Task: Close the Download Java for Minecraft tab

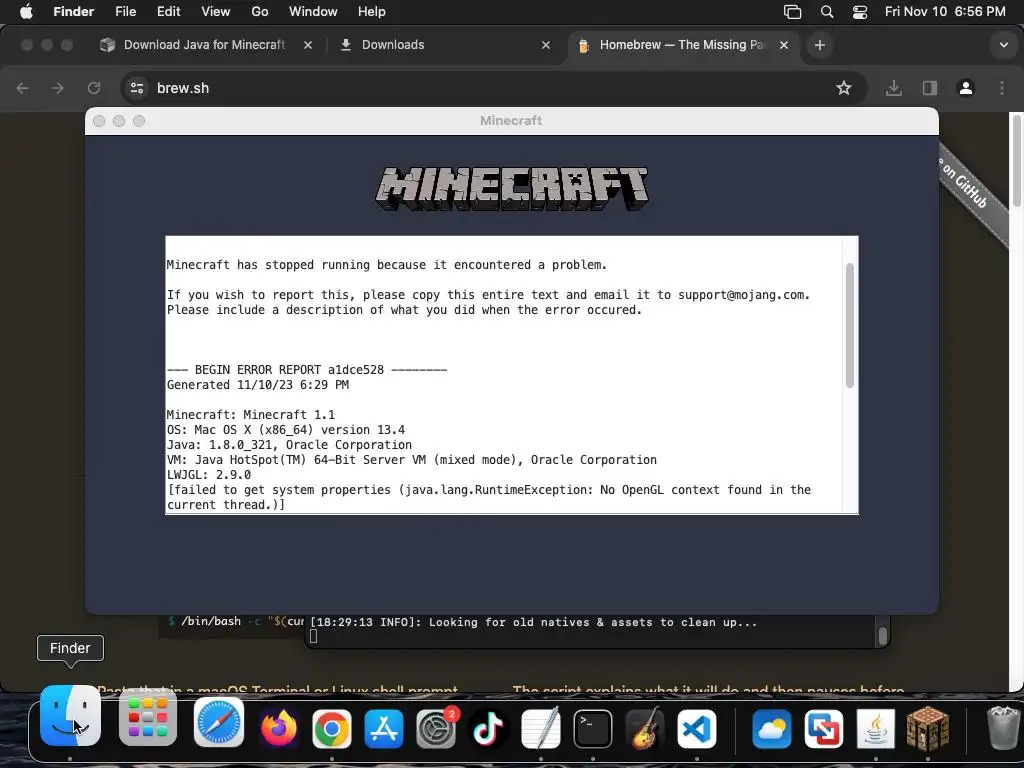Action: pos(308,45)
